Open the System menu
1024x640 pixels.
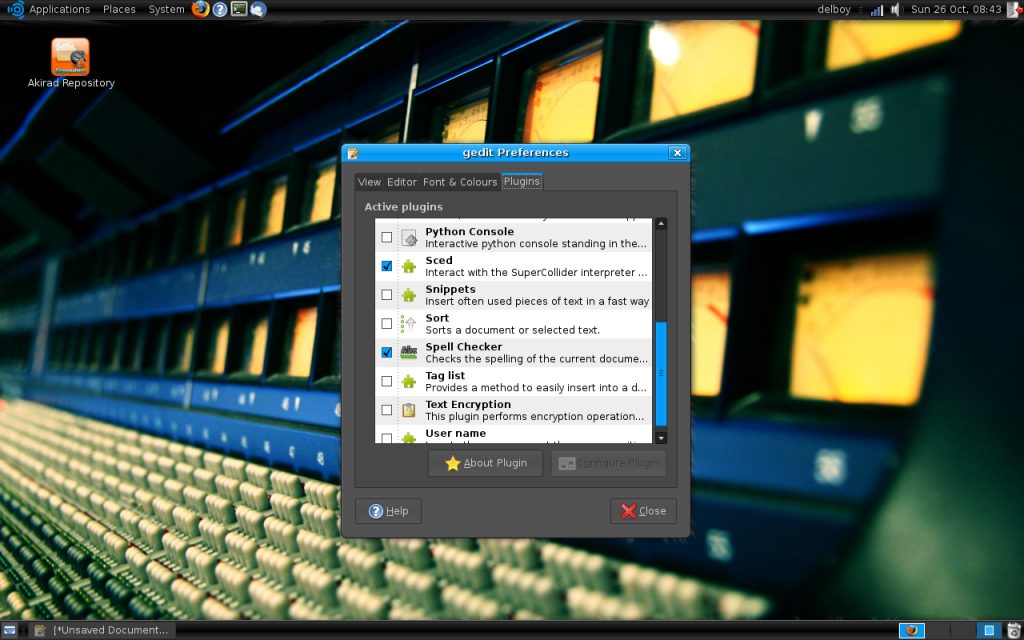(x=167, y=9)
